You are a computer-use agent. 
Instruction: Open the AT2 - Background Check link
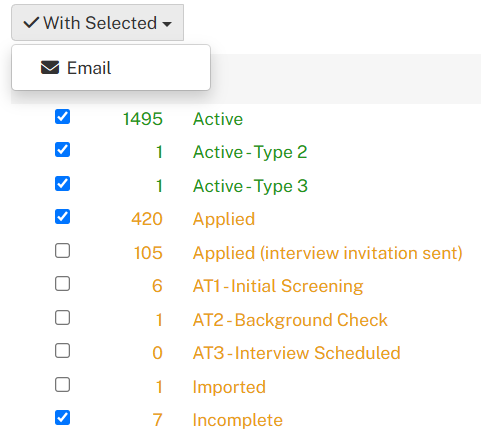point(290,320)
